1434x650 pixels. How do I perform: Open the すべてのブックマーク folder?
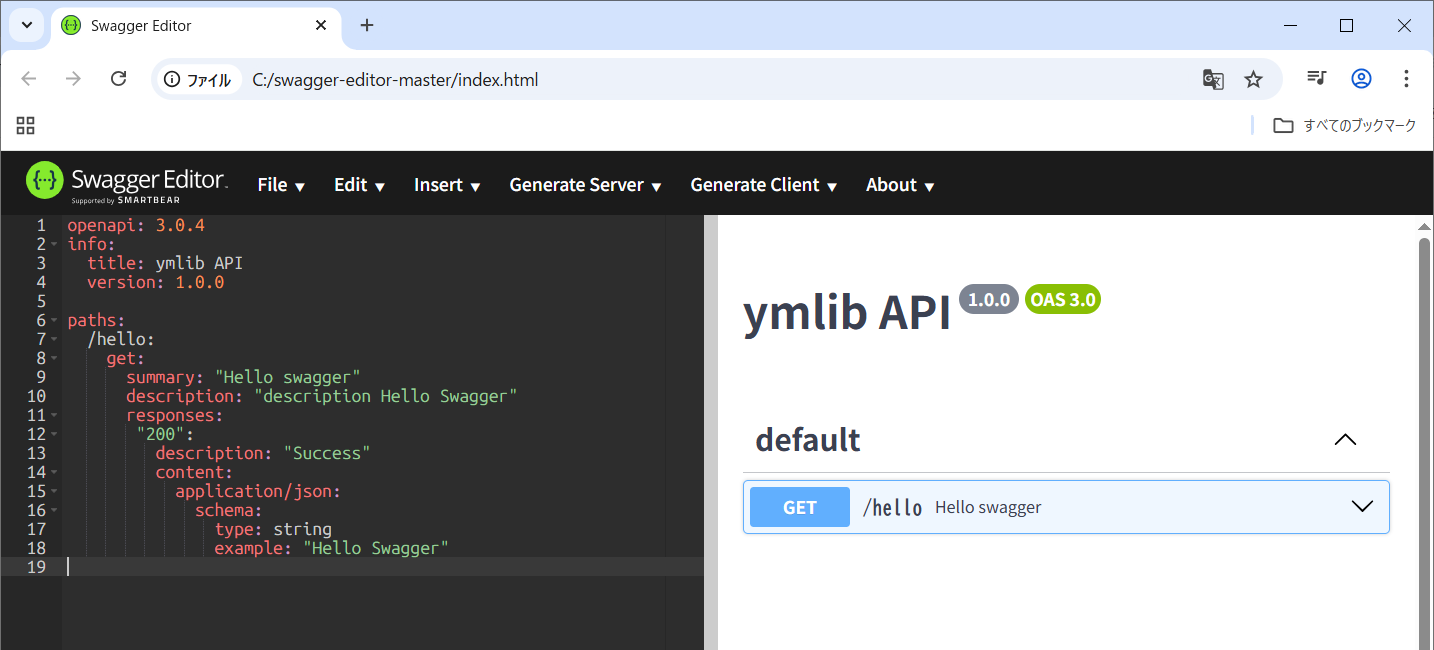(1345, 125)
